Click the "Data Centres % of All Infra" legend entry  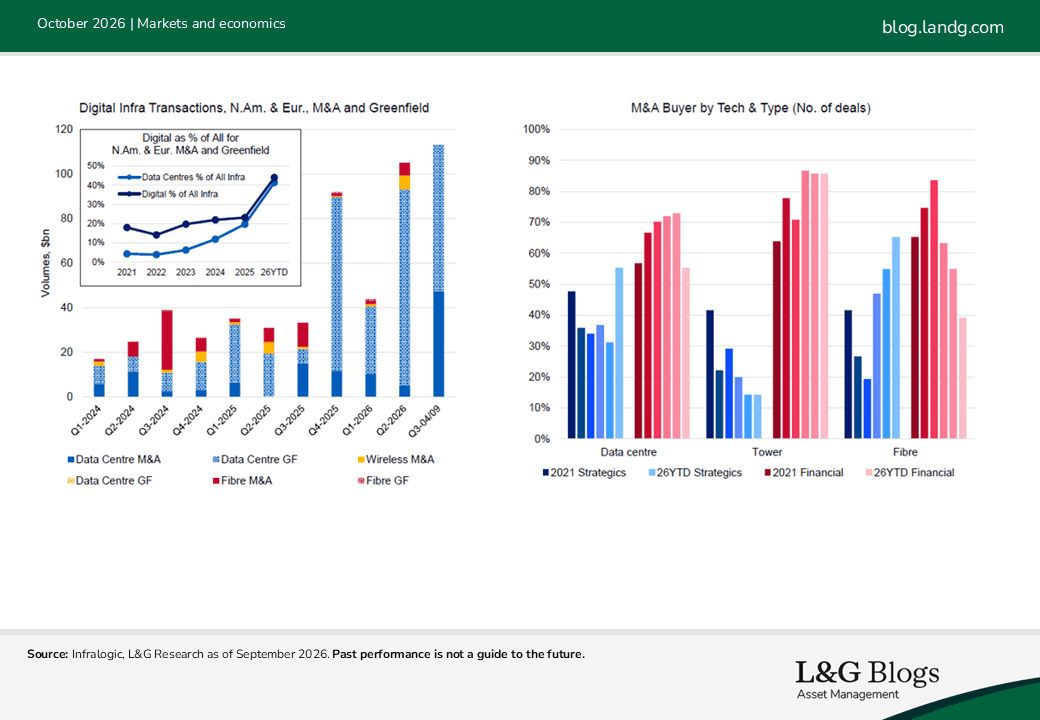[181, 177]
